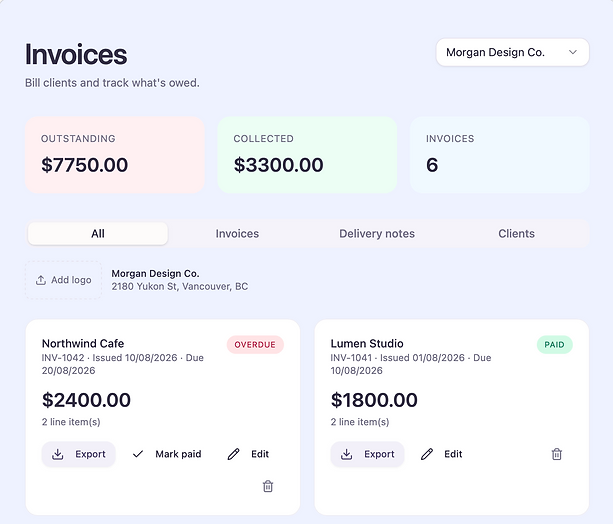Click the INV-1041 issued and due details
Image resolution: width=613 pixels, height=524 pixels.
point(411,364)
